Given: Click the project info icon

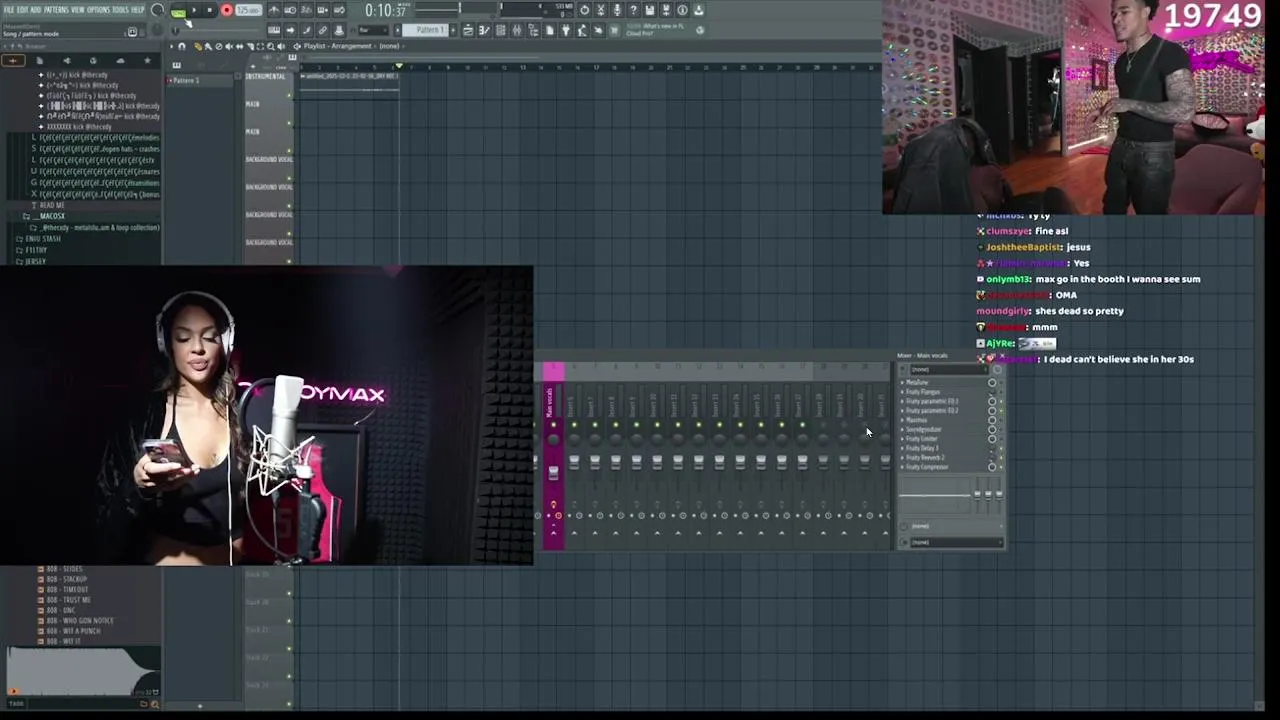Looking at the screenshot, I should (x=682, y=10).
